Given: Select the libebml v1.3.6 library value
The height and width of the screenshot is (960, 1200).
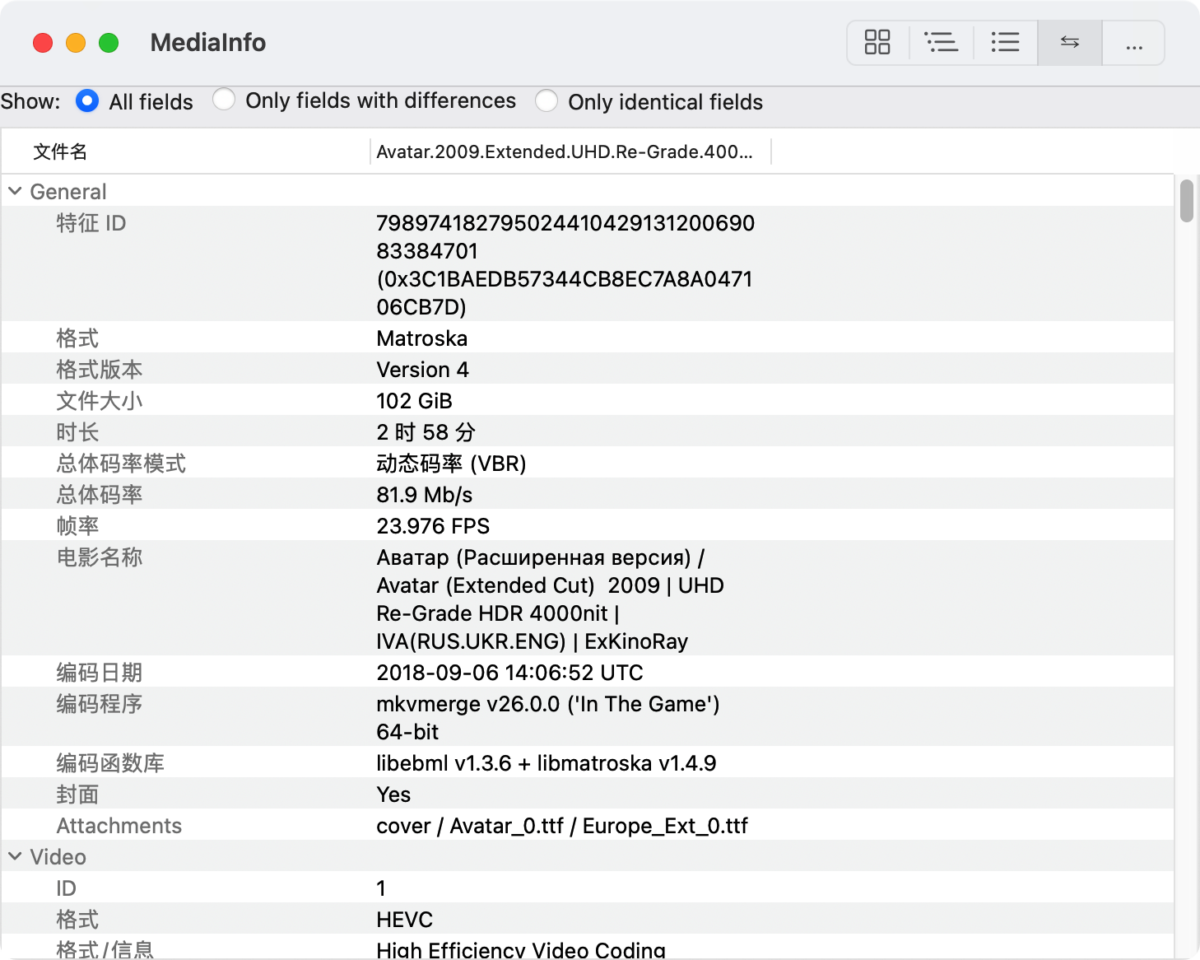Looking at the screenshot, I should (546, 764).
